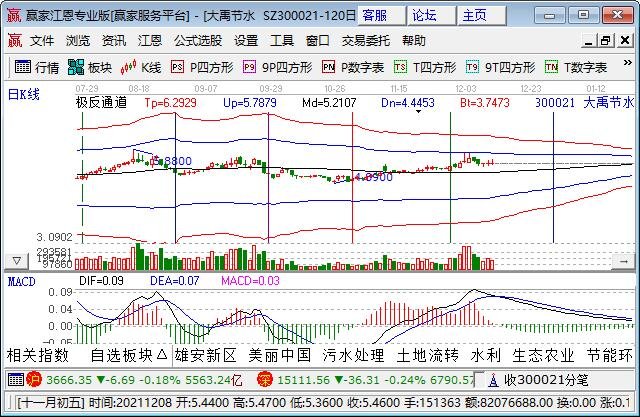Open the 美丽中国 sector tab
Image resolution: width=640 pixels, height=417 pixels.
tap(280, 355)
